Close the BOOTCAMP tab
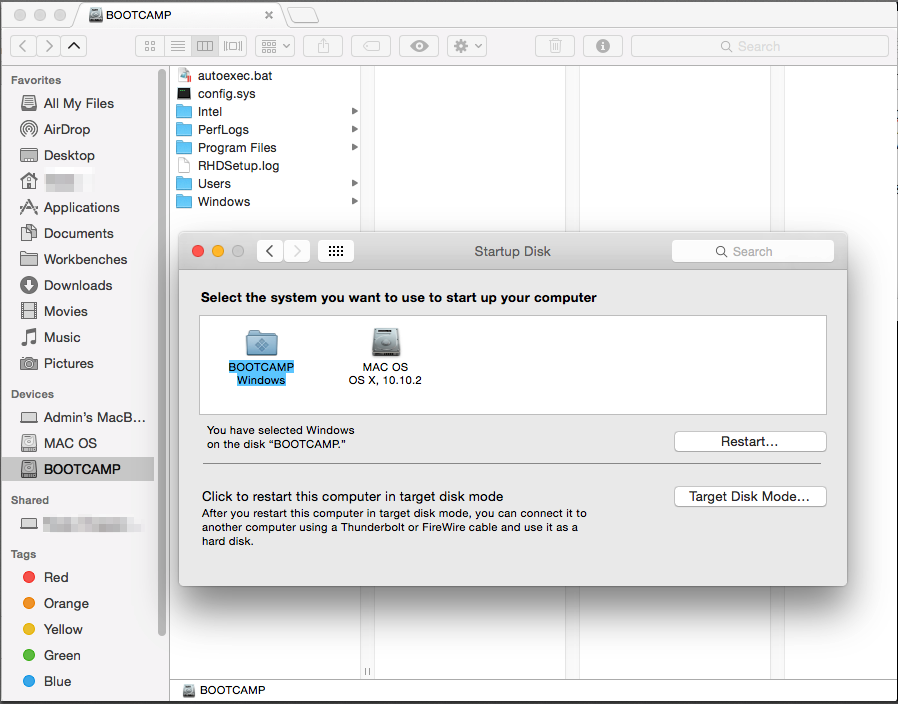 [x=269, y=15]
